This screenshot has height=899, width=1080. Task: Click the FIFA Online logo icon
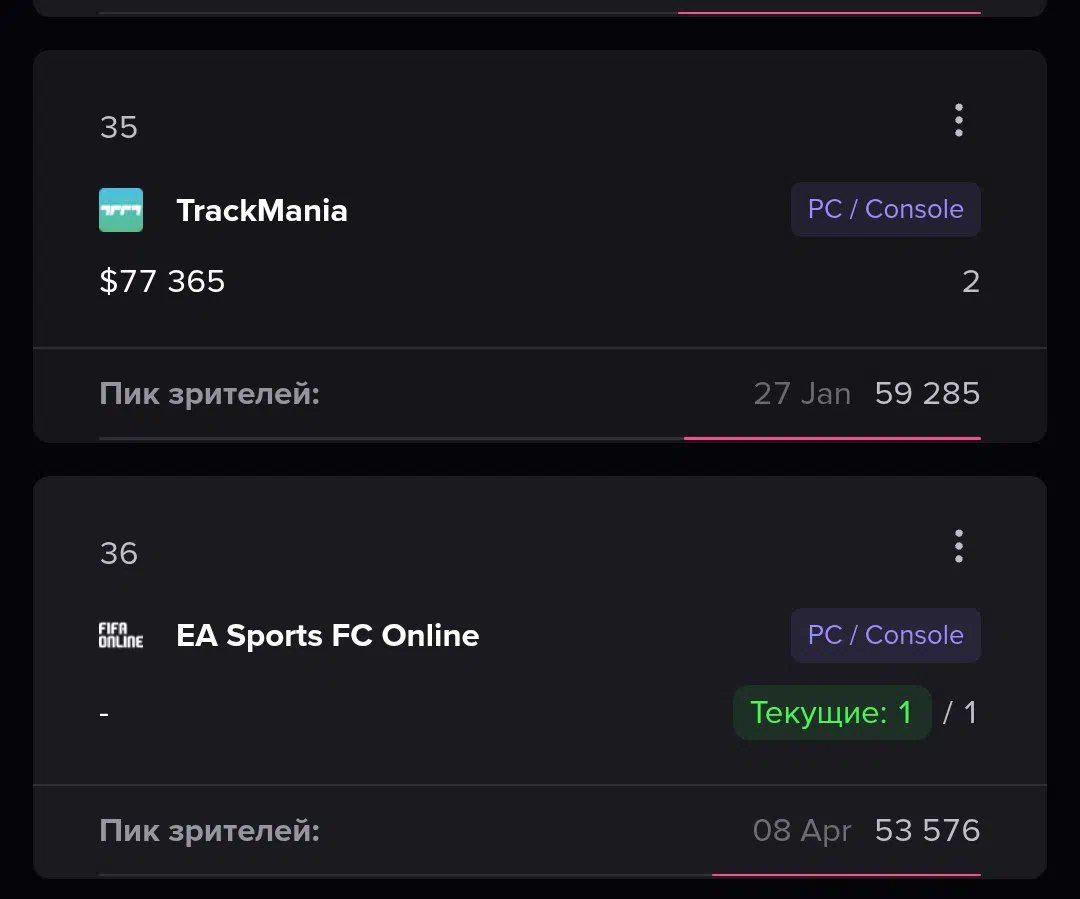(121, 635)
